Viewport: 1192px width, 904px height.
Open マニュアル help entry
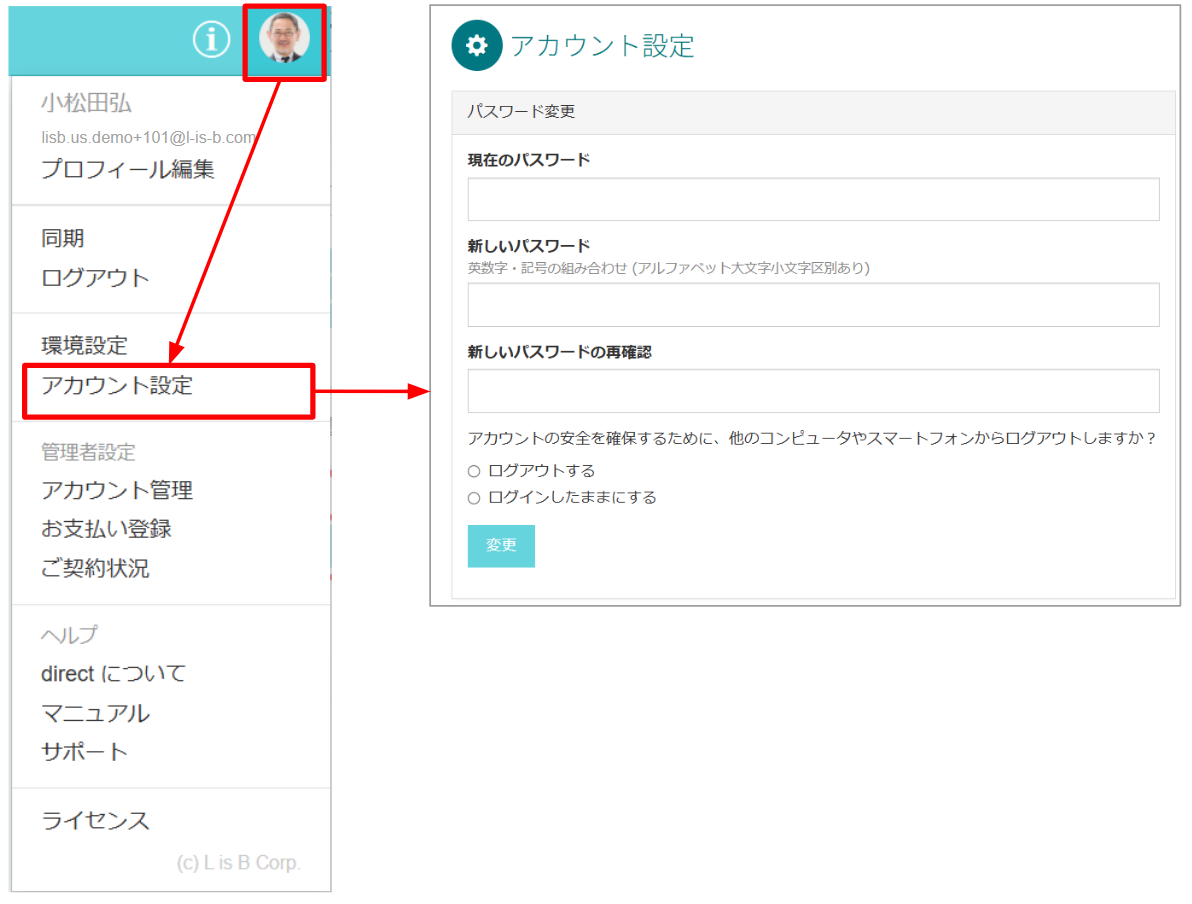(95, 713)
